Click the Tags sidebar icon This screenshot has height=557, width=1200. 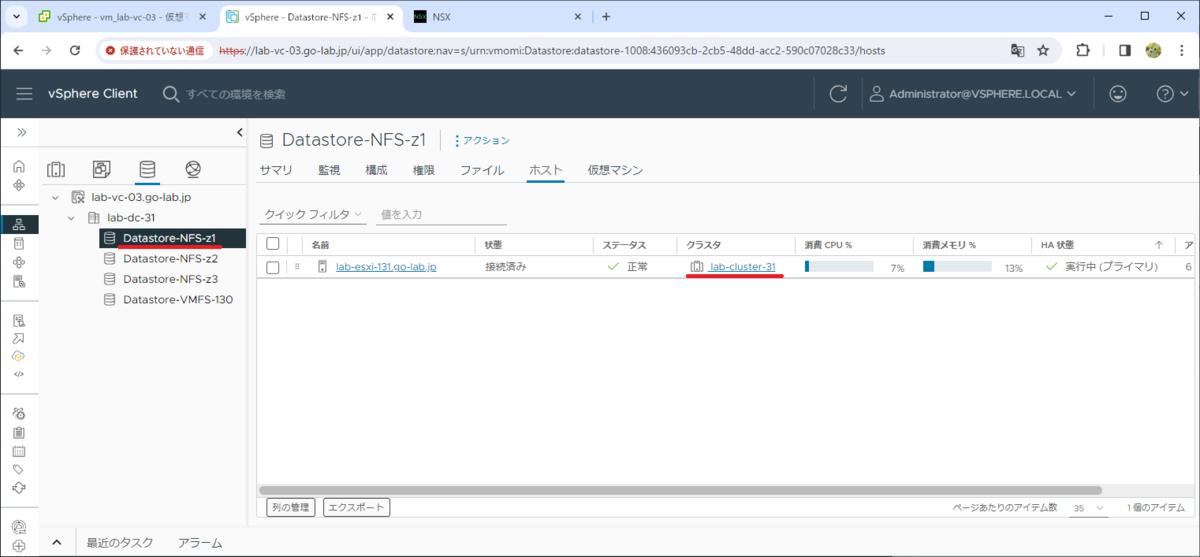pos(19,469)
